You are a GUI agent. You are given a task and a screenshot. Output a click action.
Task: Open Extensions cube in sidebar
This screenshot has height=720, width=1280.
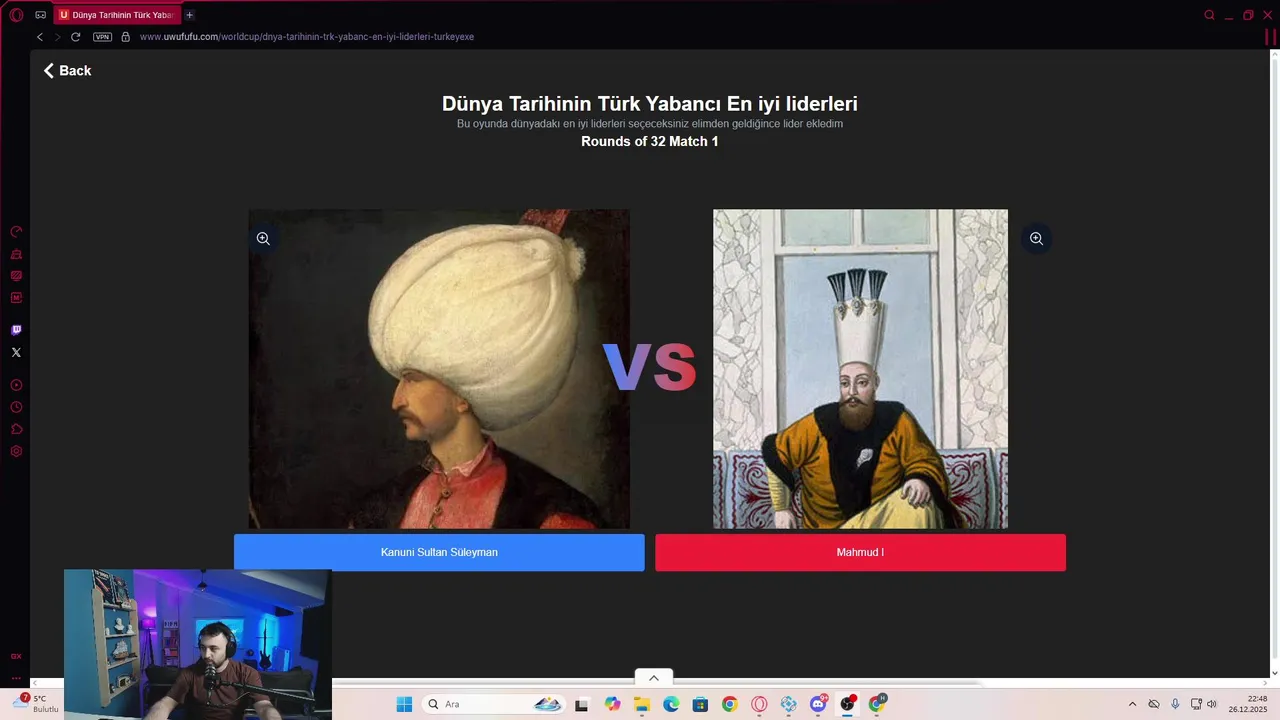tap(16, 429)
